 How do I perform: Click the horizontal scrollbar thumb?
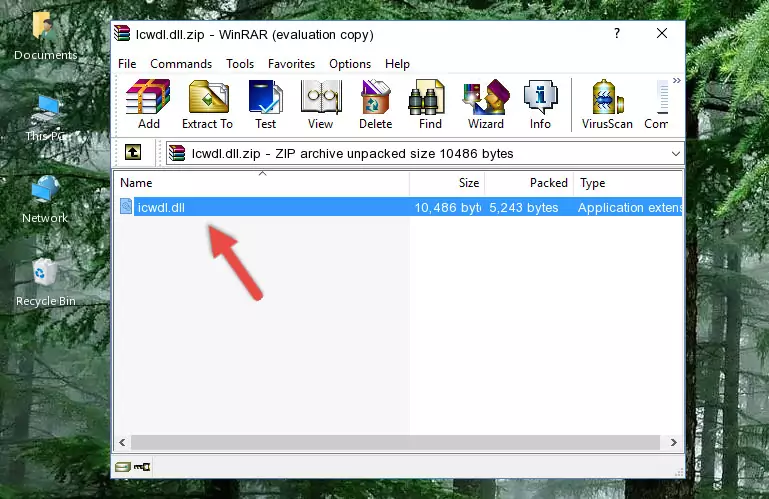(x=395, y=443)
